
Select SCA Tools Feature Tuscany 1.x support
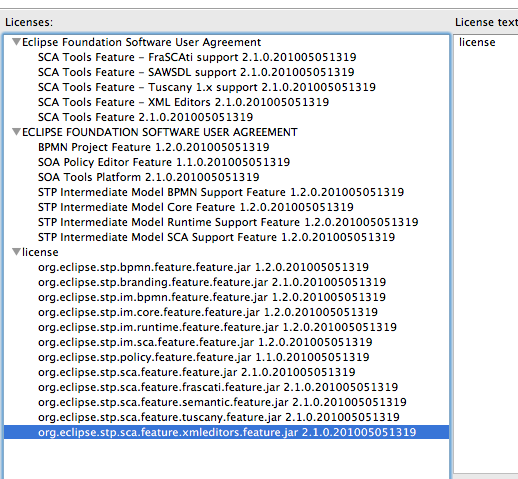point(207,87)
